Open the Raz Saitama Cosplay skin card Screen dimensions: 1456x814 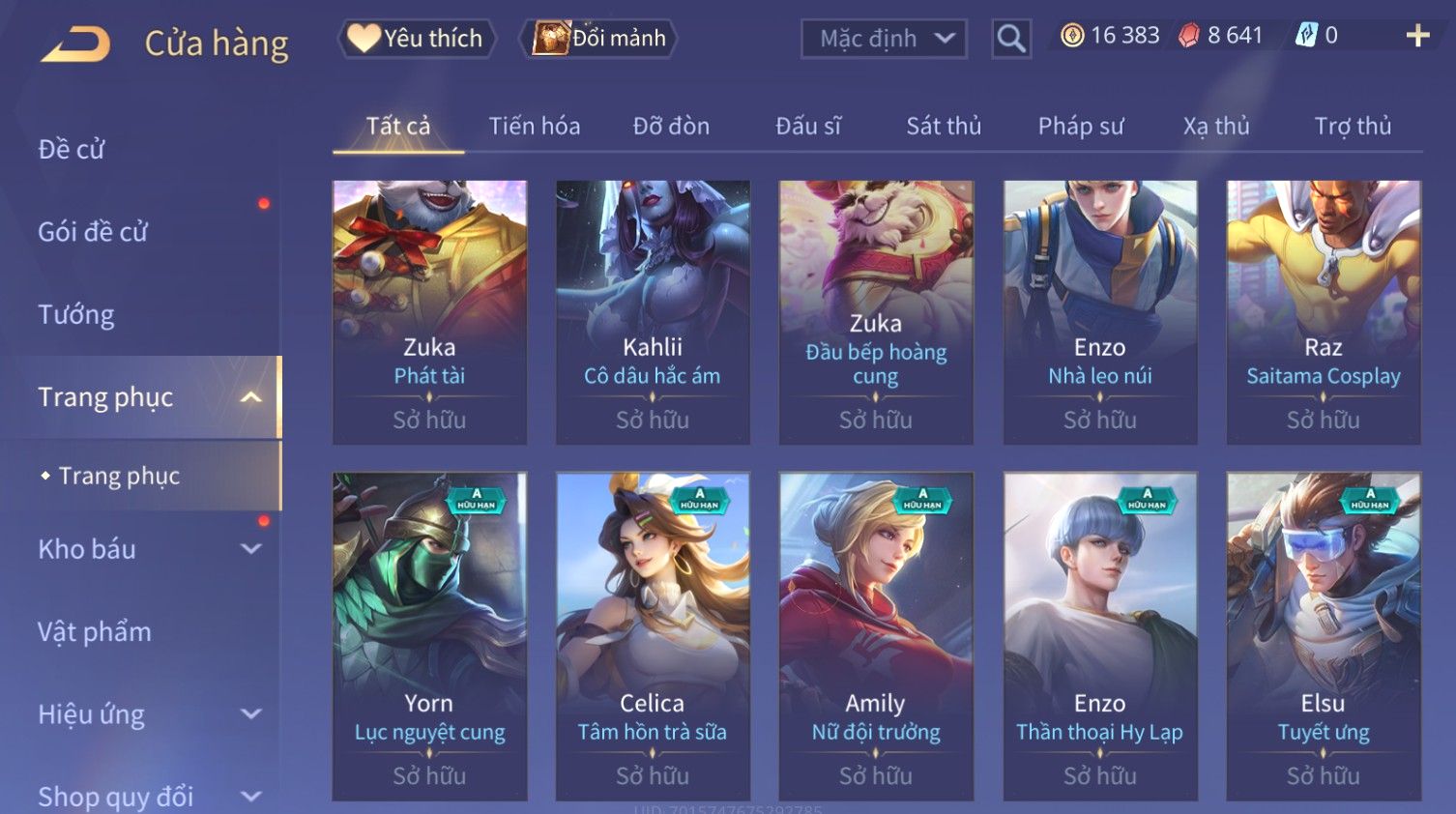pyautogui.click(x=1324, y=312)
